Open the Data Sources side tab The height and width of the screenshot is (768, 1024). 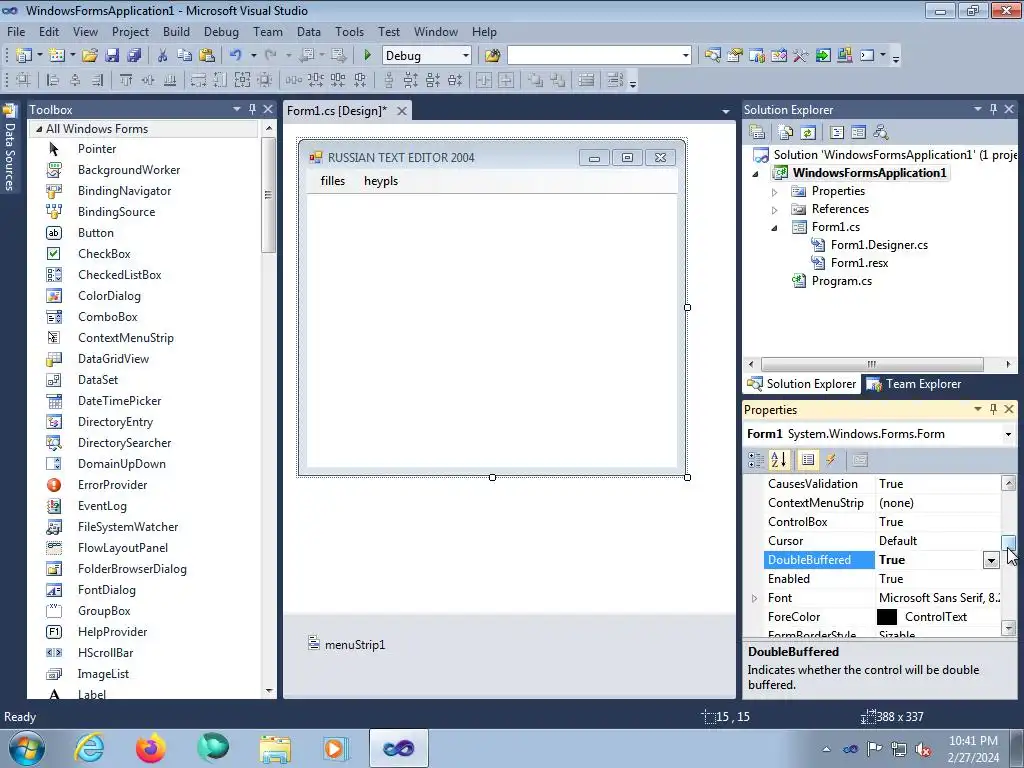[9, 149]
